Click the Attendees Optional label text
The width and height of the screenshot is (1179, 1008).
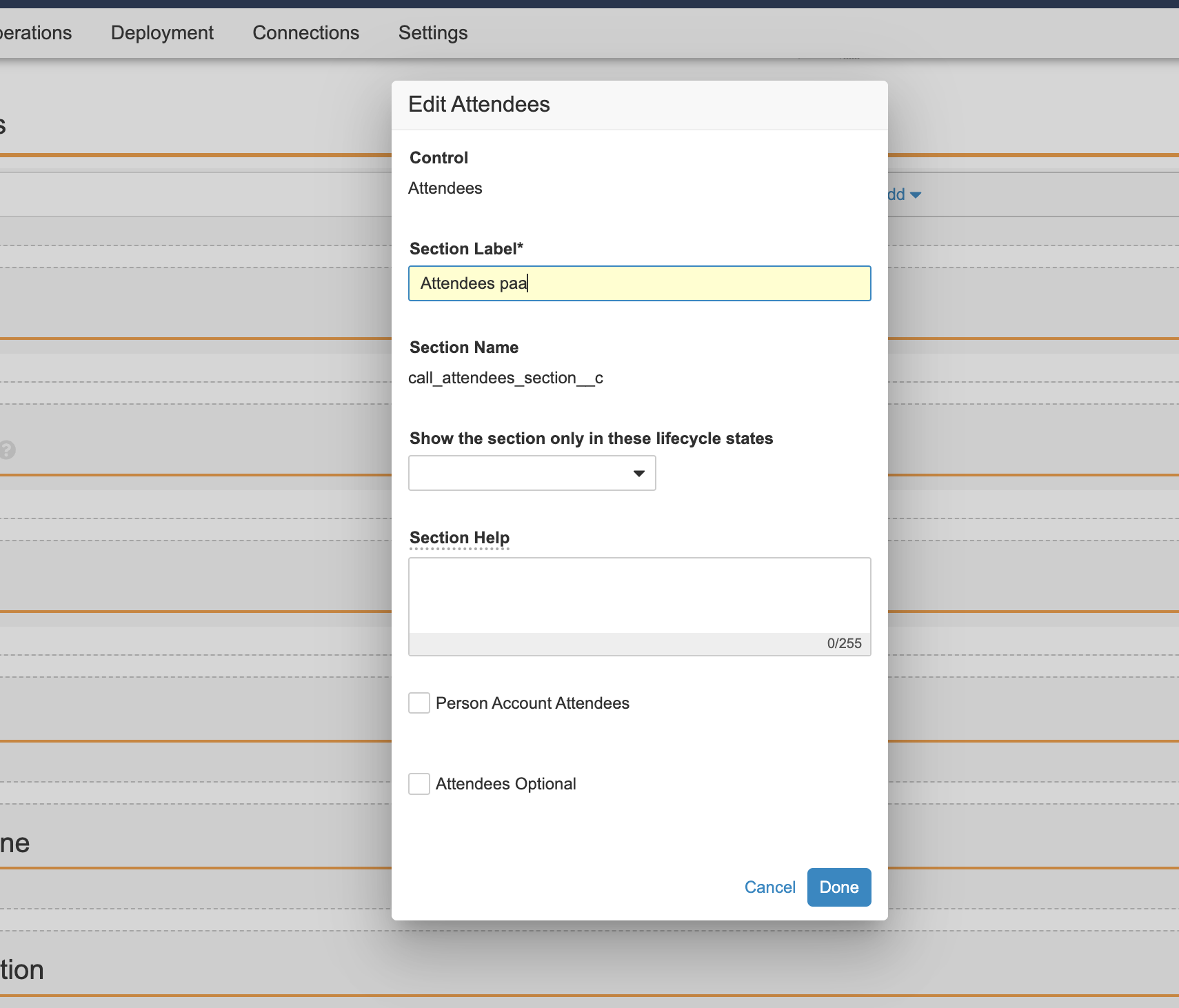505,784
